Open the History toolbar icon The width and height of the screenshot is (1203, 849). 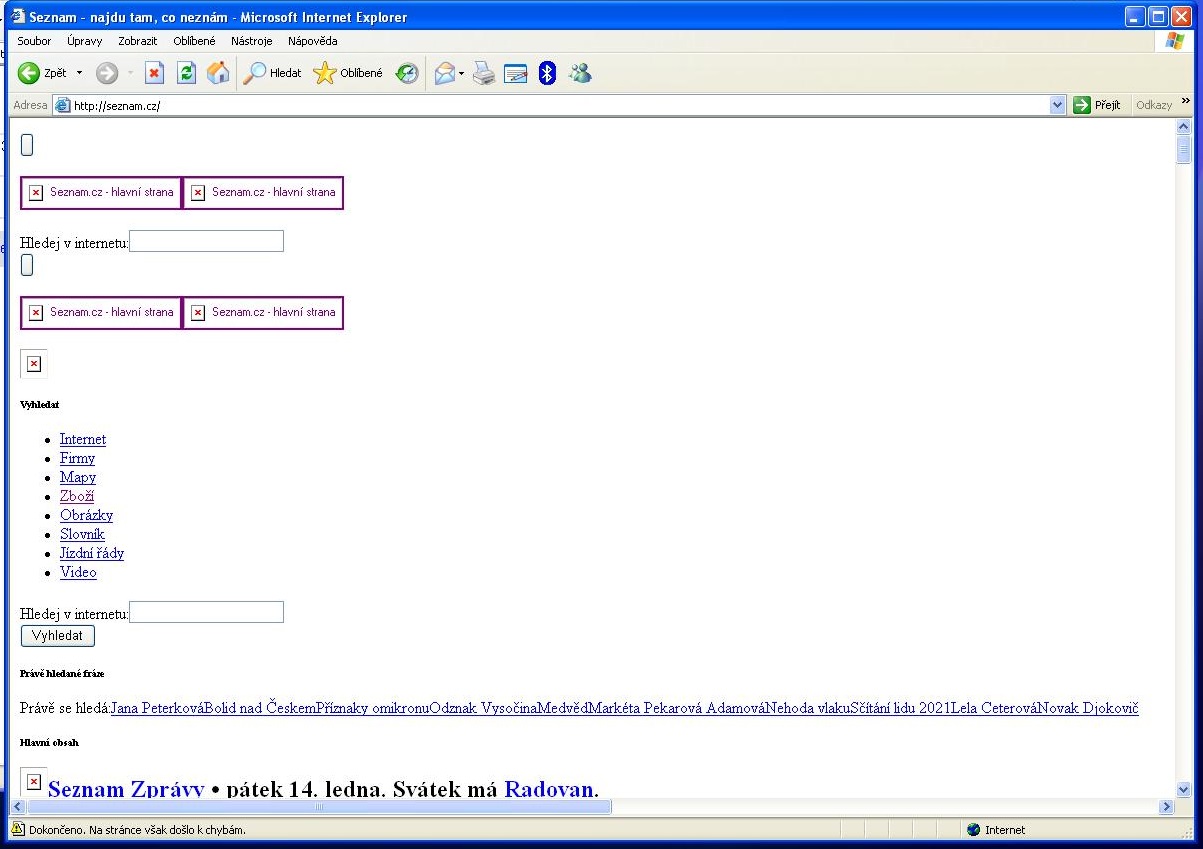pos(407,73)
